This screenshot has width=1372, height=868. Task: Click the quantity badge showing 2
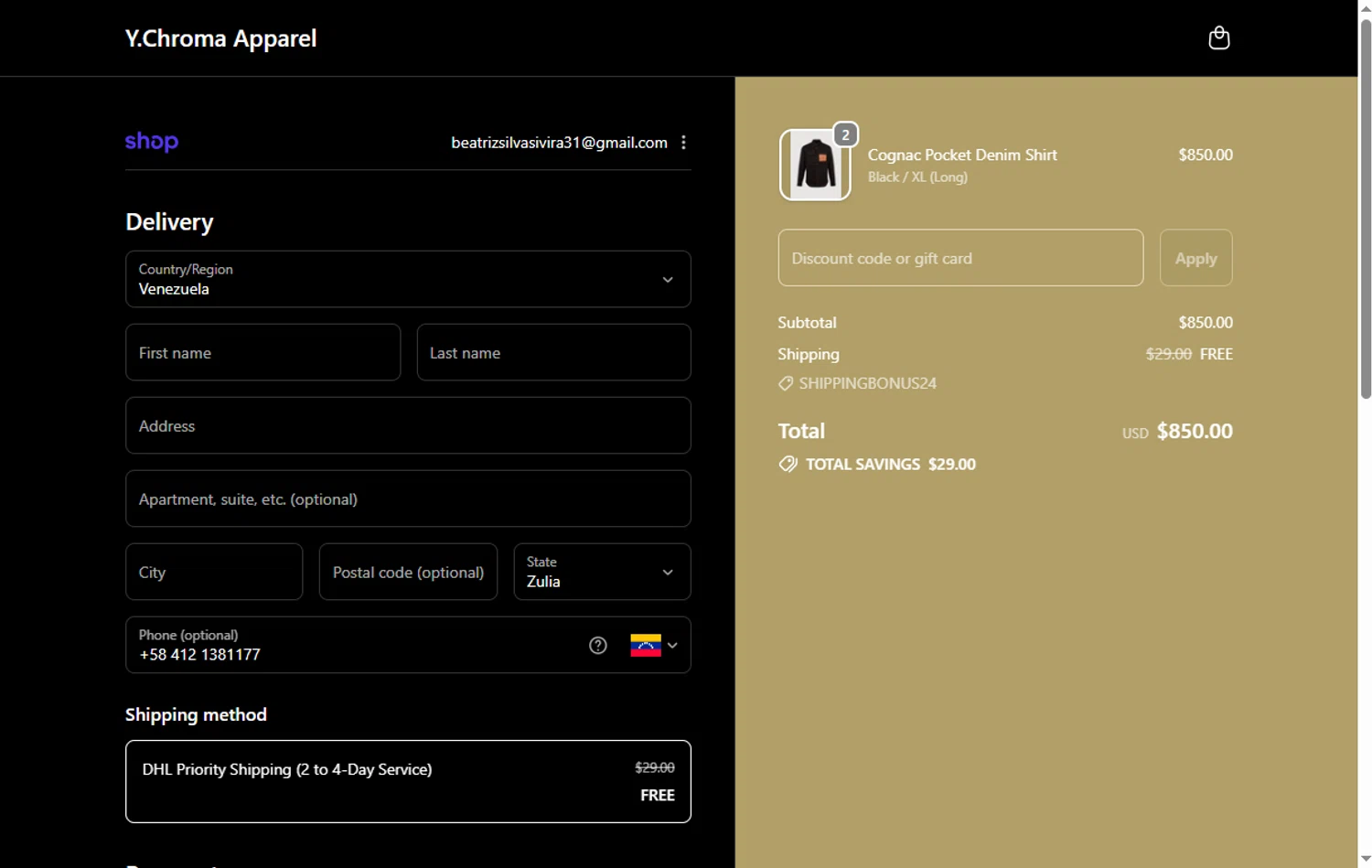(x=845, y=135)
